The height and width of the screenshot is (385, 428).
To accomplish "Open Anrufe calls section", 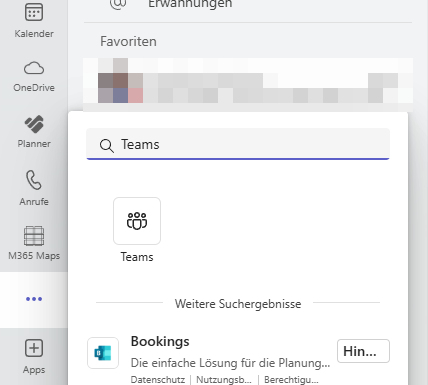I will point(34,188).
